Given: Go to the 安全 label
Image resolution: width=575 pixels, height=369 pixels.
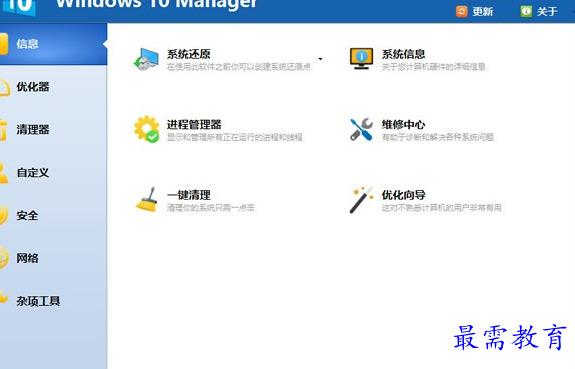Looking at the screenshot, I should [x=28, y=216].
